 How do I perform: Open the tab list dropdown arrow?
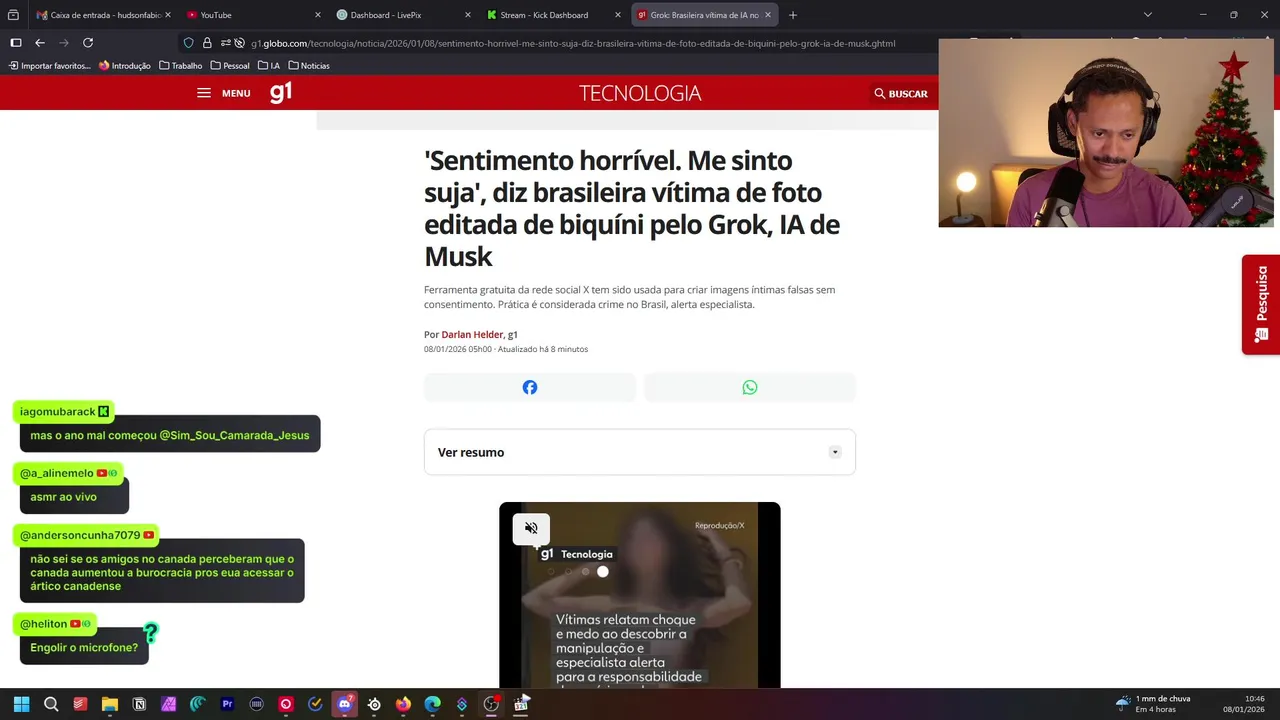[1147, 15]
